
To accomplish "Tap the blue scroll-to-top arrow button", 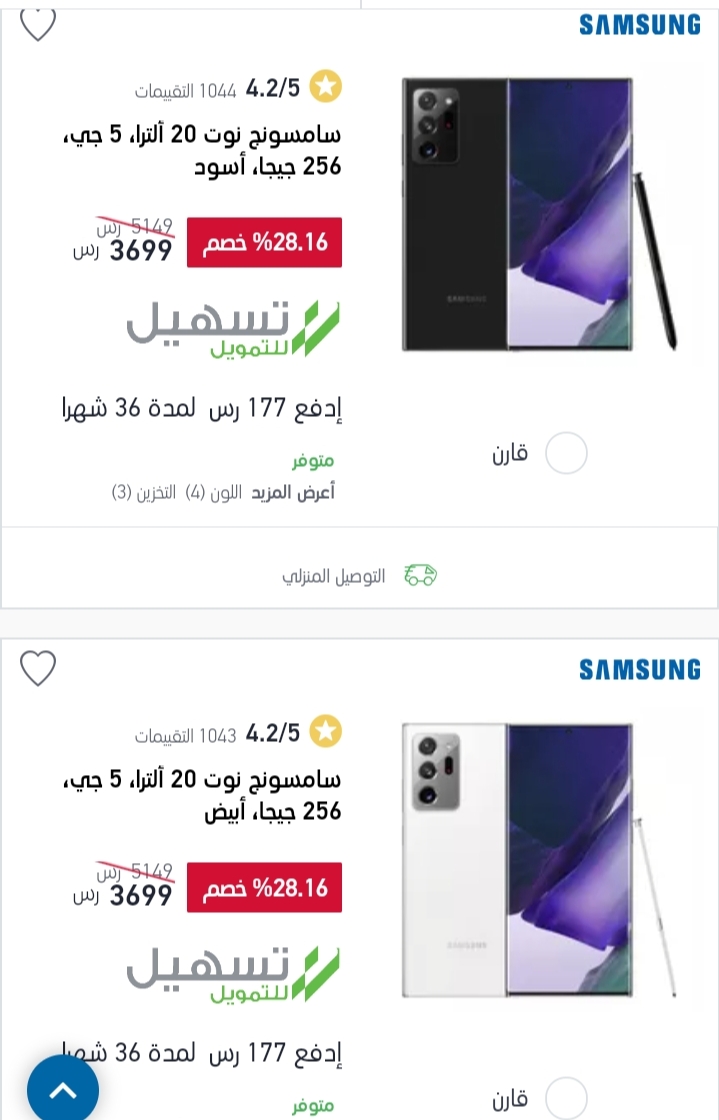I will (x=63, y=1090).
